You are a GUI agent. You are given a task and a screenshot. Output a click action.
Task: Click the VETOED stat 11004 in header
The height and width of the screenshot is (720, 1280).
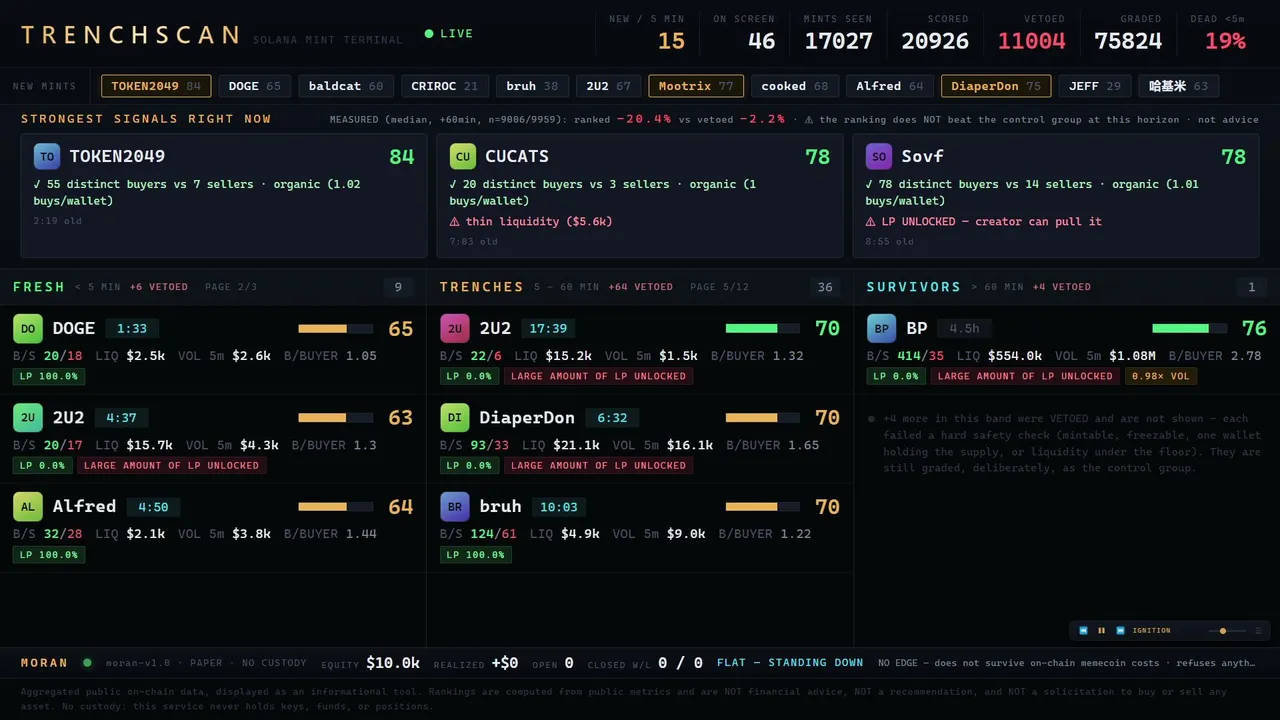point(1032,33)
